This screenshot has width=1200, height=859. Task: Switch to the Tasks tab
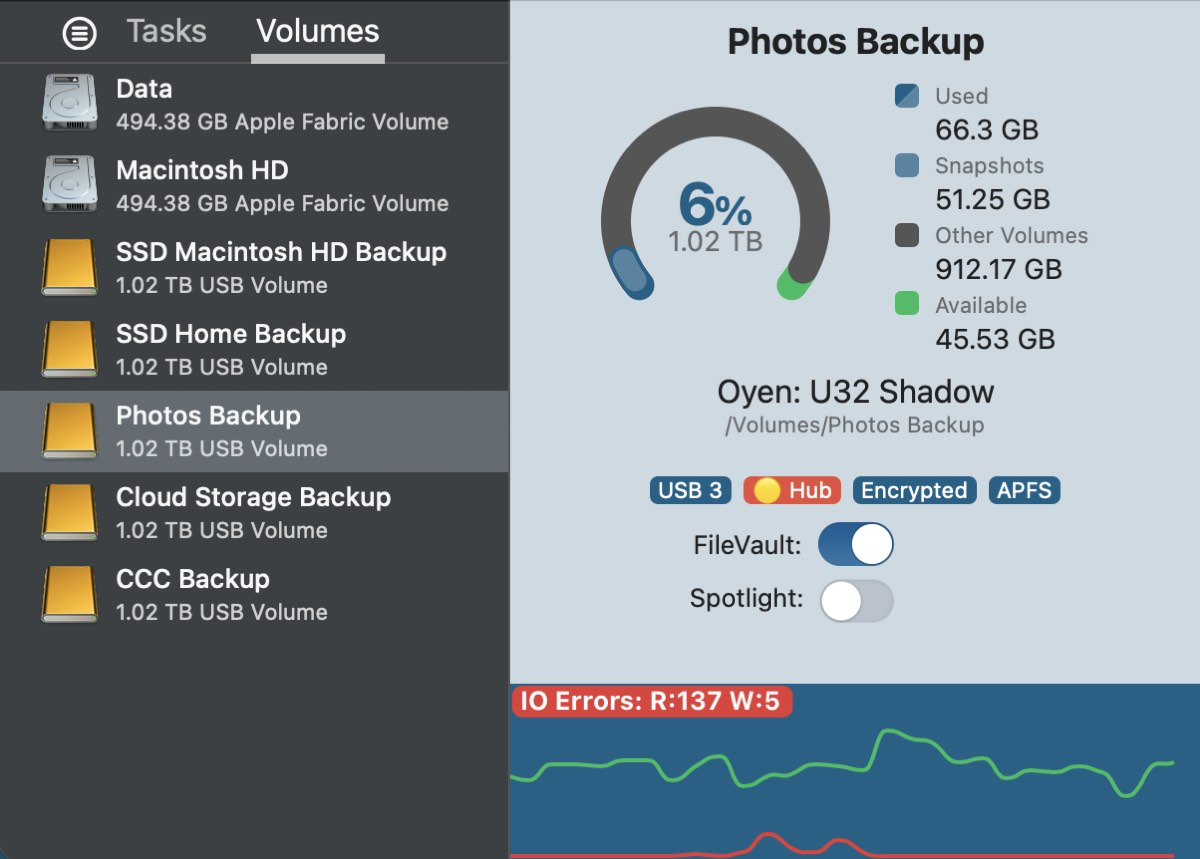[x=166, y=31]
